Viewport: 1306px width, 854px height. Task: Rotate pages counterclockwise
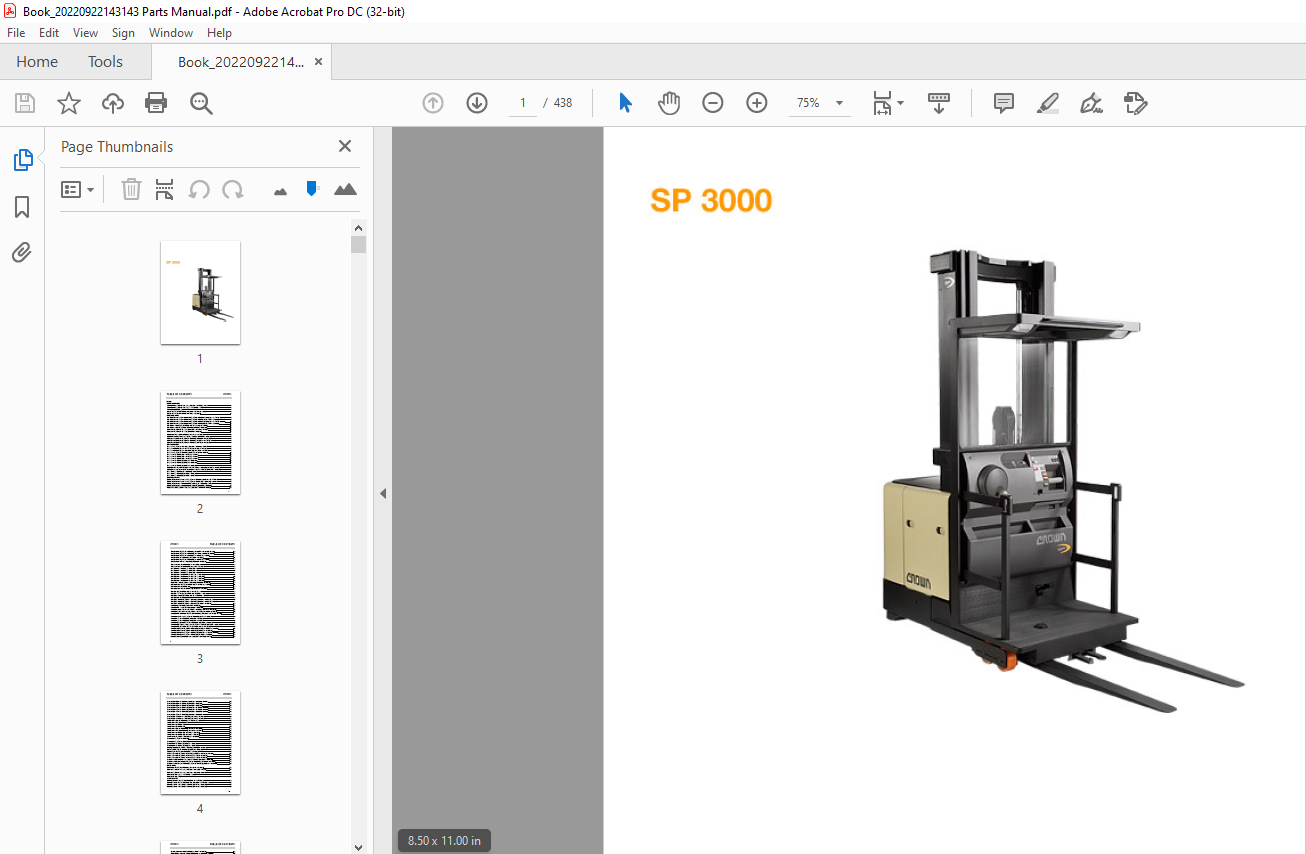coord(199,189)
